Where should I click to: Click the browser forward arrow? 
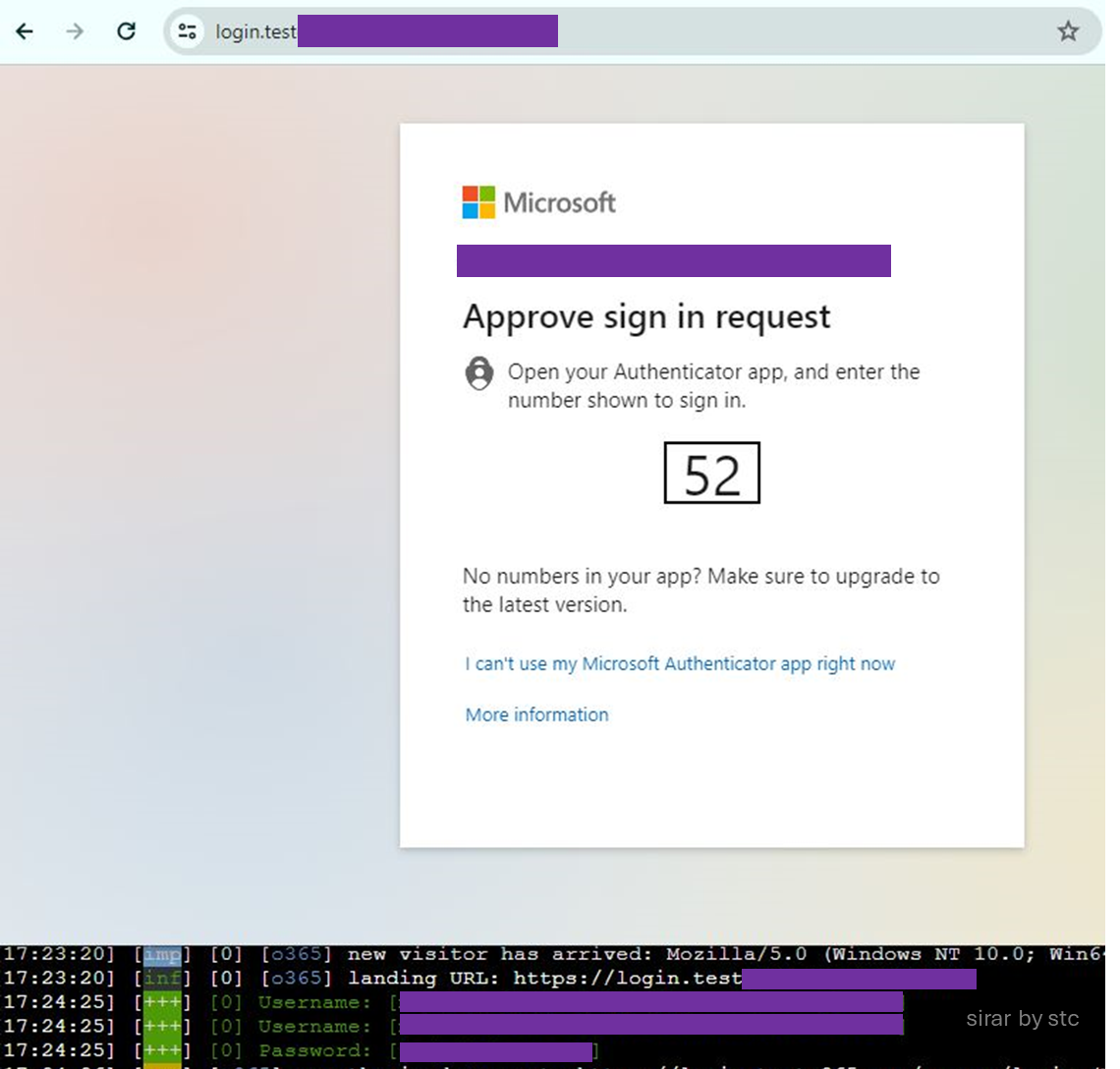coord(75,31)
